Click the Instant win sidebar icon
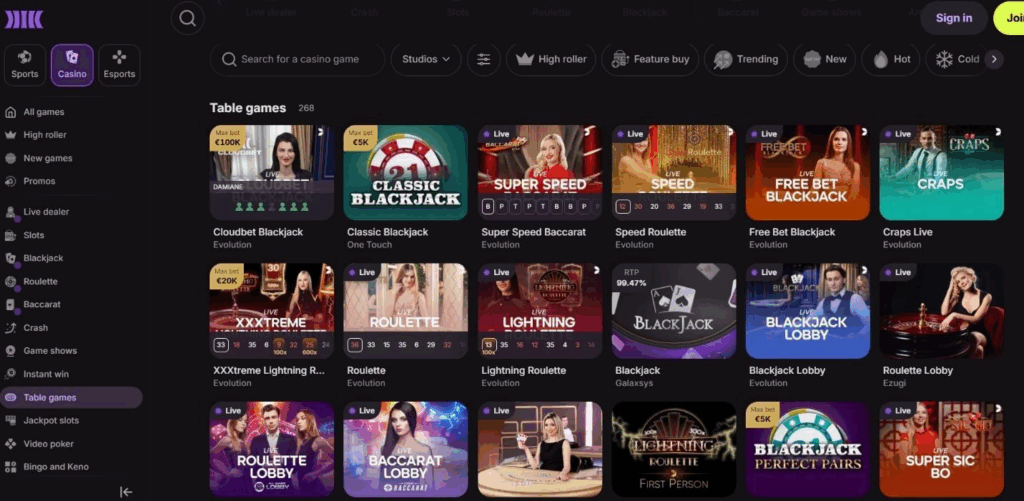This screenshot has height=501, width=1024. [10, 374]
